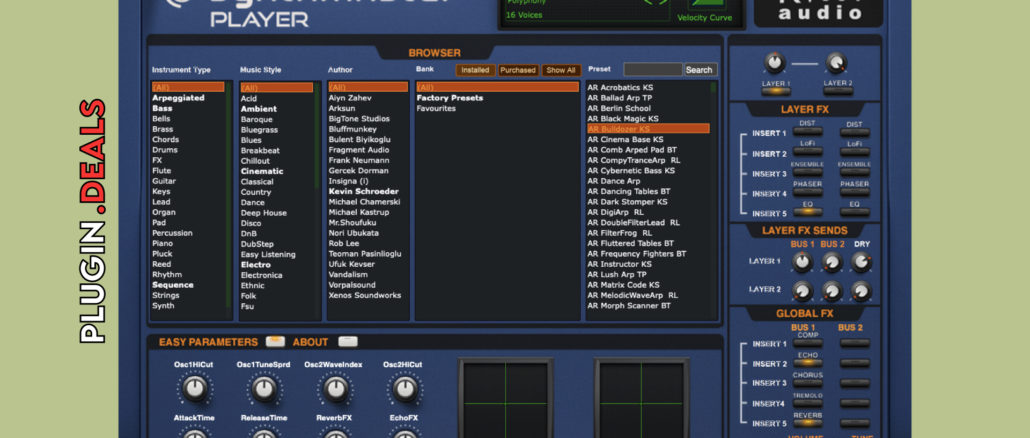Load preset AR Morph Scanner BT
1030x438 pixels.
click(x=629, y=306)
